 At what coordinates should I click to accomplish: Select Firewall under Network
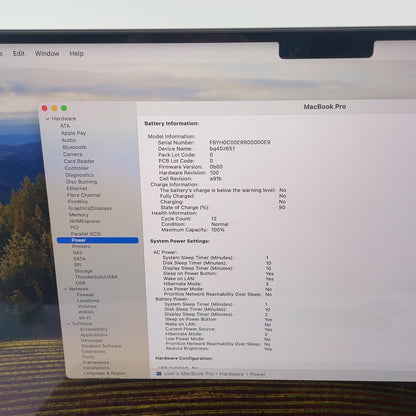[85, 295]
